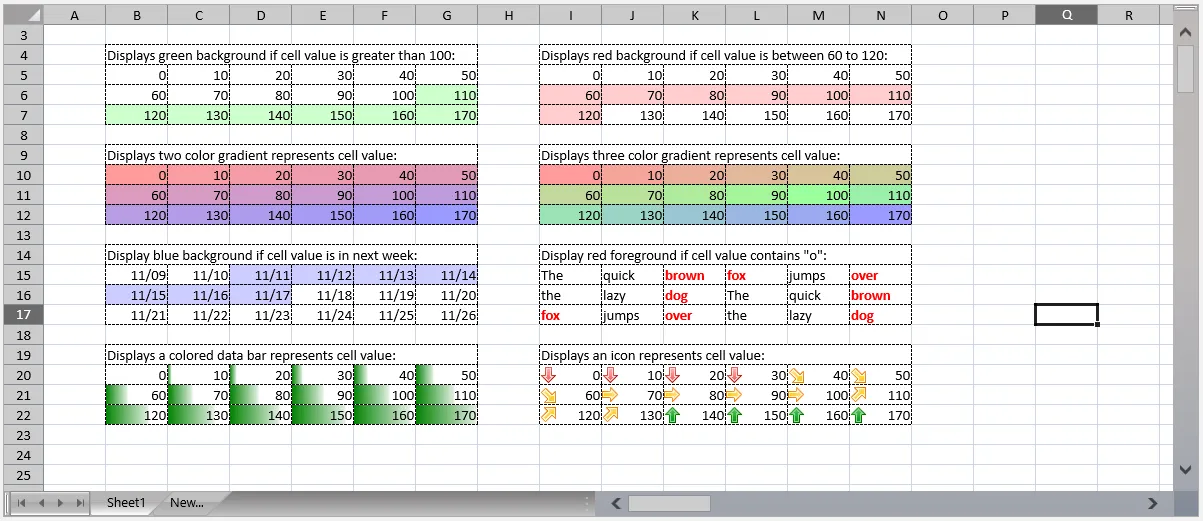Click the horizontal scrollbar left arrow
Viewport: 1203px width, 521px height.
coord(616,503)
